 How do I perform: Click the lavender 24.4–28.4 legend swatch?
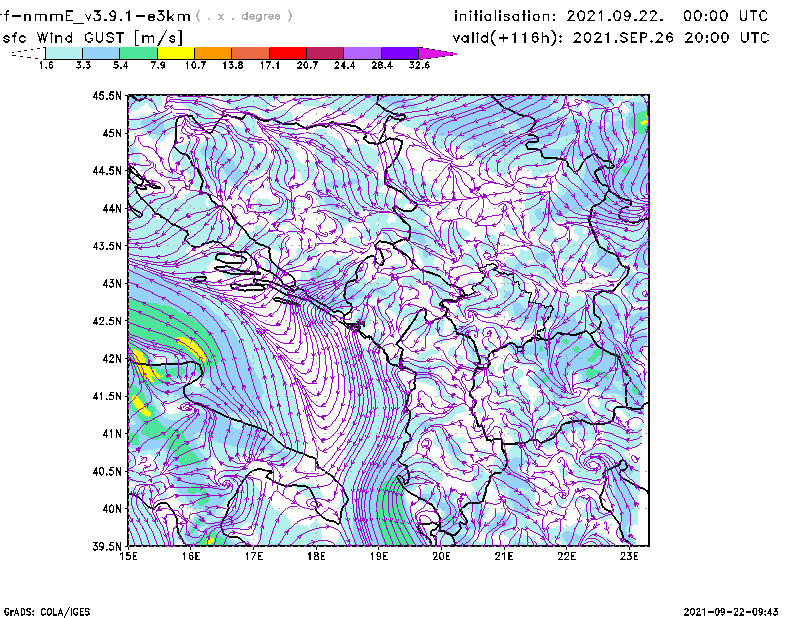[362, 53]
